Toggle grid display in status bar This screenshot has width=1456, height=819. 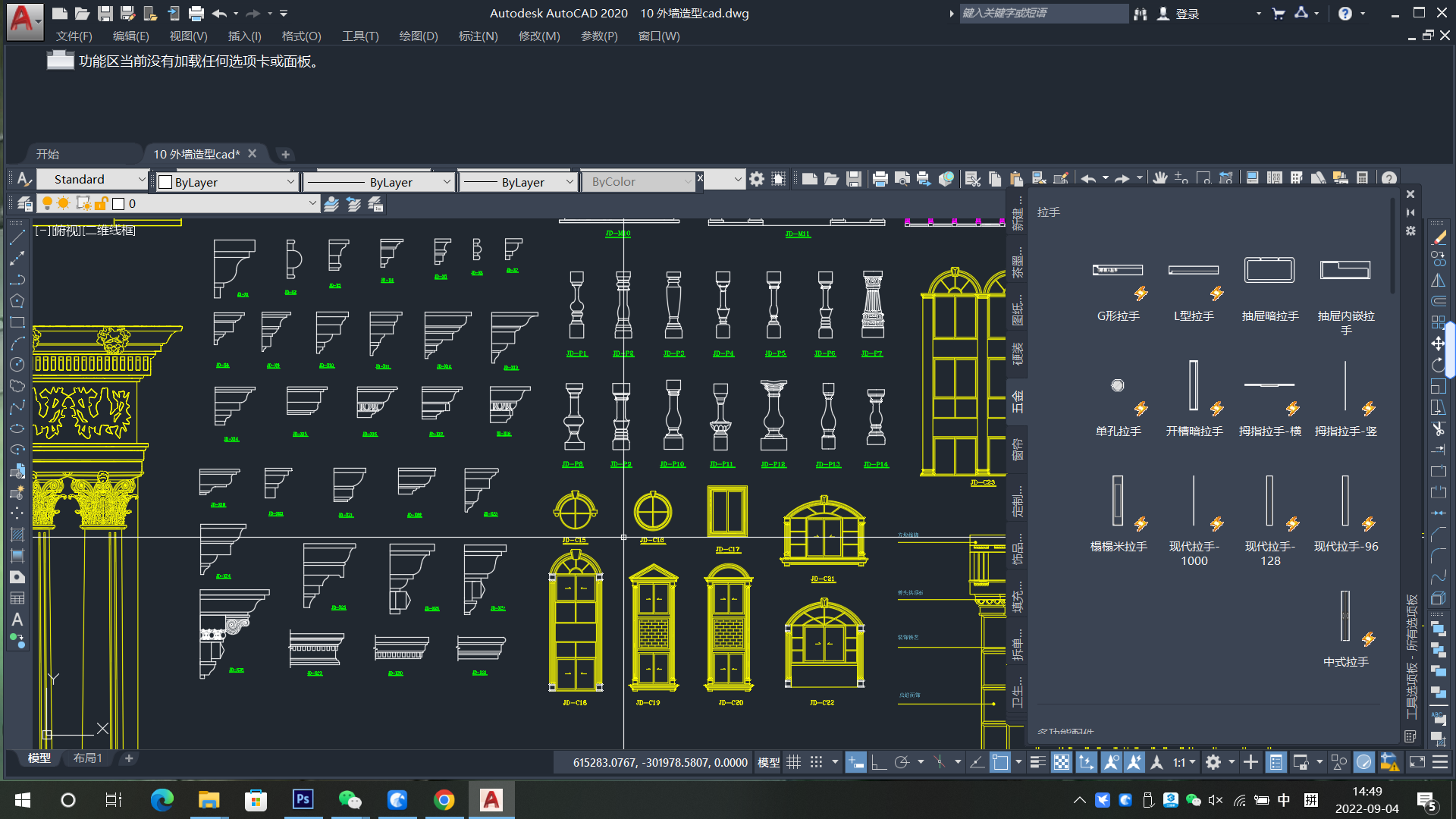click(x=793, y=763)
